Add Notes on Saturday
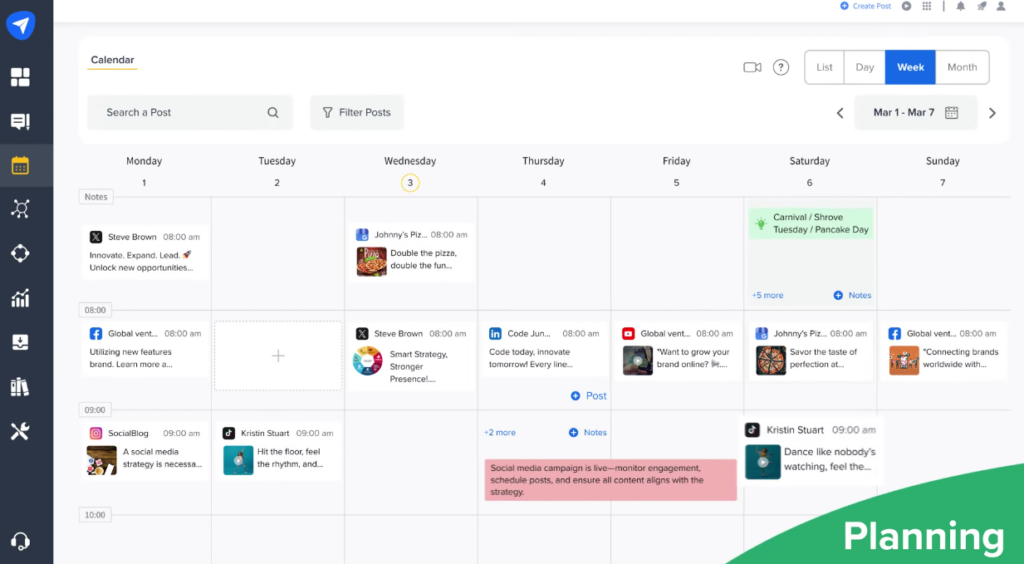This screenshot has width=1024, height=564. pyautogui.click(x=852, y=295)
